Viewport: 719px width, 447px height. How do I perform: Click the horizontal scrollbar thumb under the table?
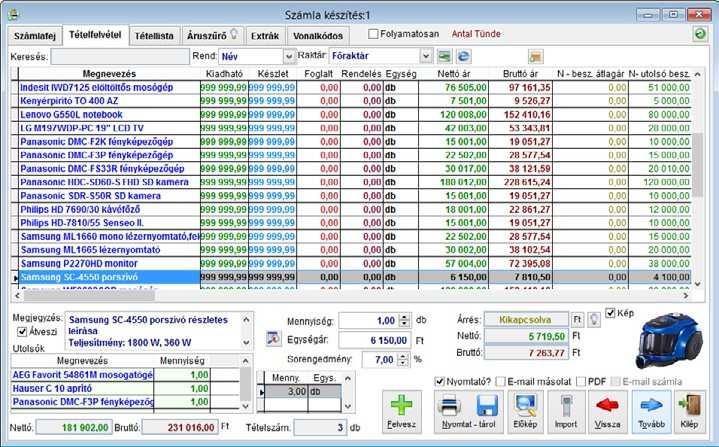click(x=89, y=296)
